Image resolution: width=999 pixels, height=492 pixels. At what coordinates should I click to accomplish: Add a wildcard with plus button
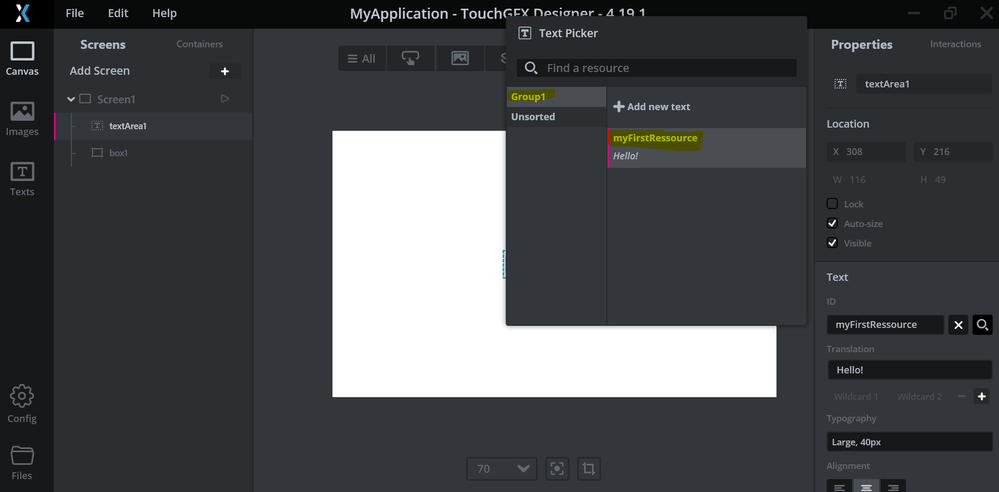point(982,396)
